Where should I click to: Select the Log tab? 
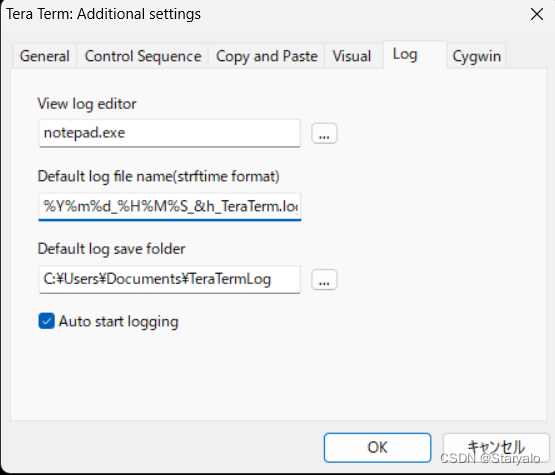coord(415,55)
